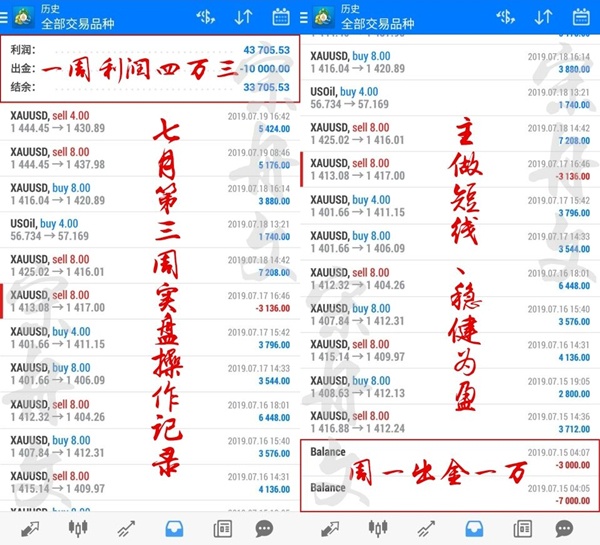Screen dimensions: 600x545
Task: Open right losing trade showing -3 136.00
Action: click(450, 169)
